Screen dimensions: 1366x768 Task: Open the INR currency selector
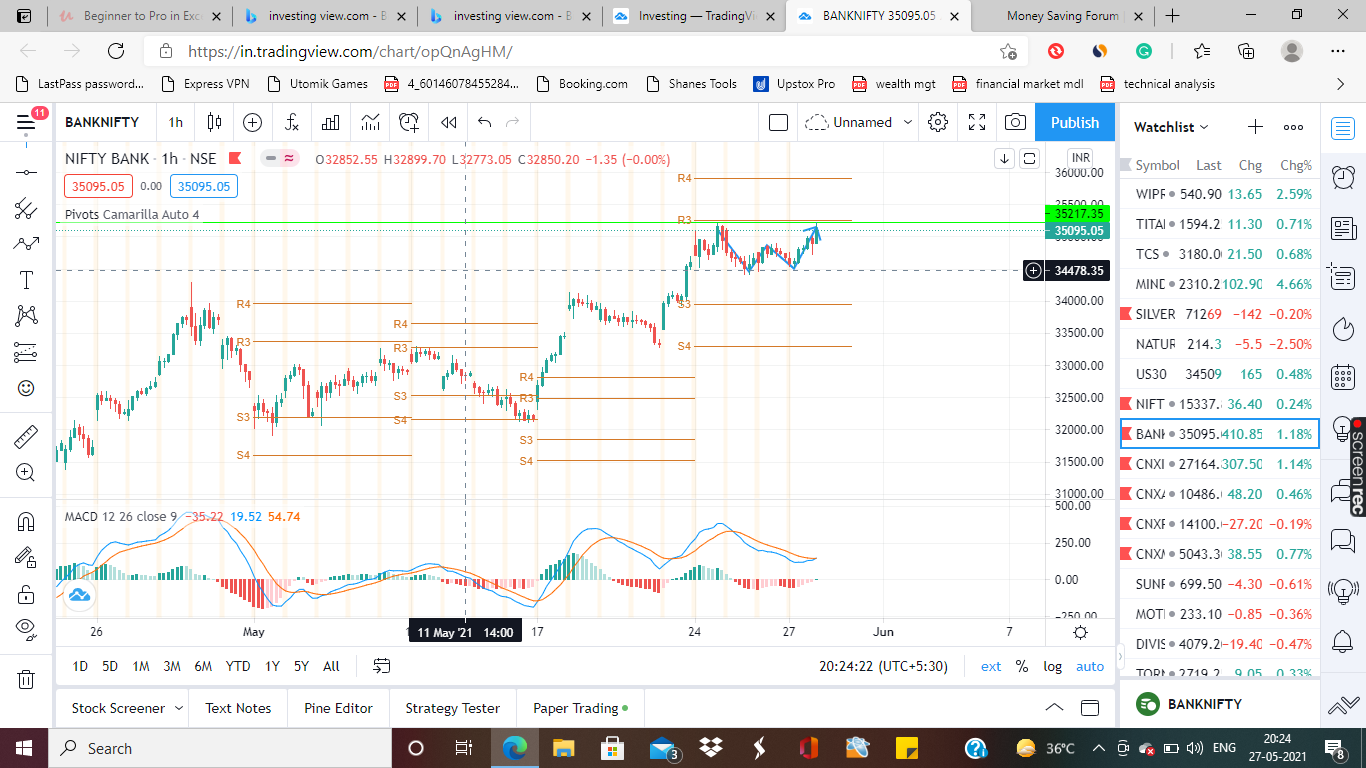tap(1080, 158)
